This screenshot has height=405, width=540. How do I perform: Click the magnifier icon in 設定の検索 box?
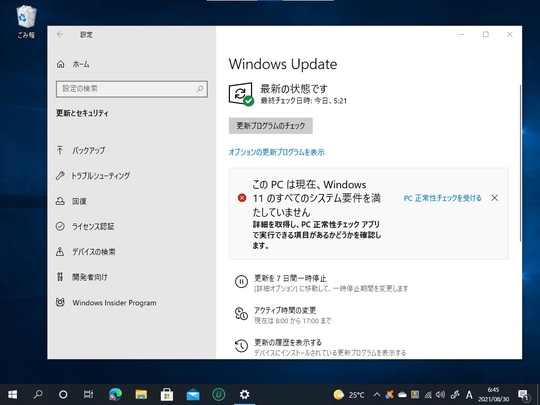coord(200,89)
